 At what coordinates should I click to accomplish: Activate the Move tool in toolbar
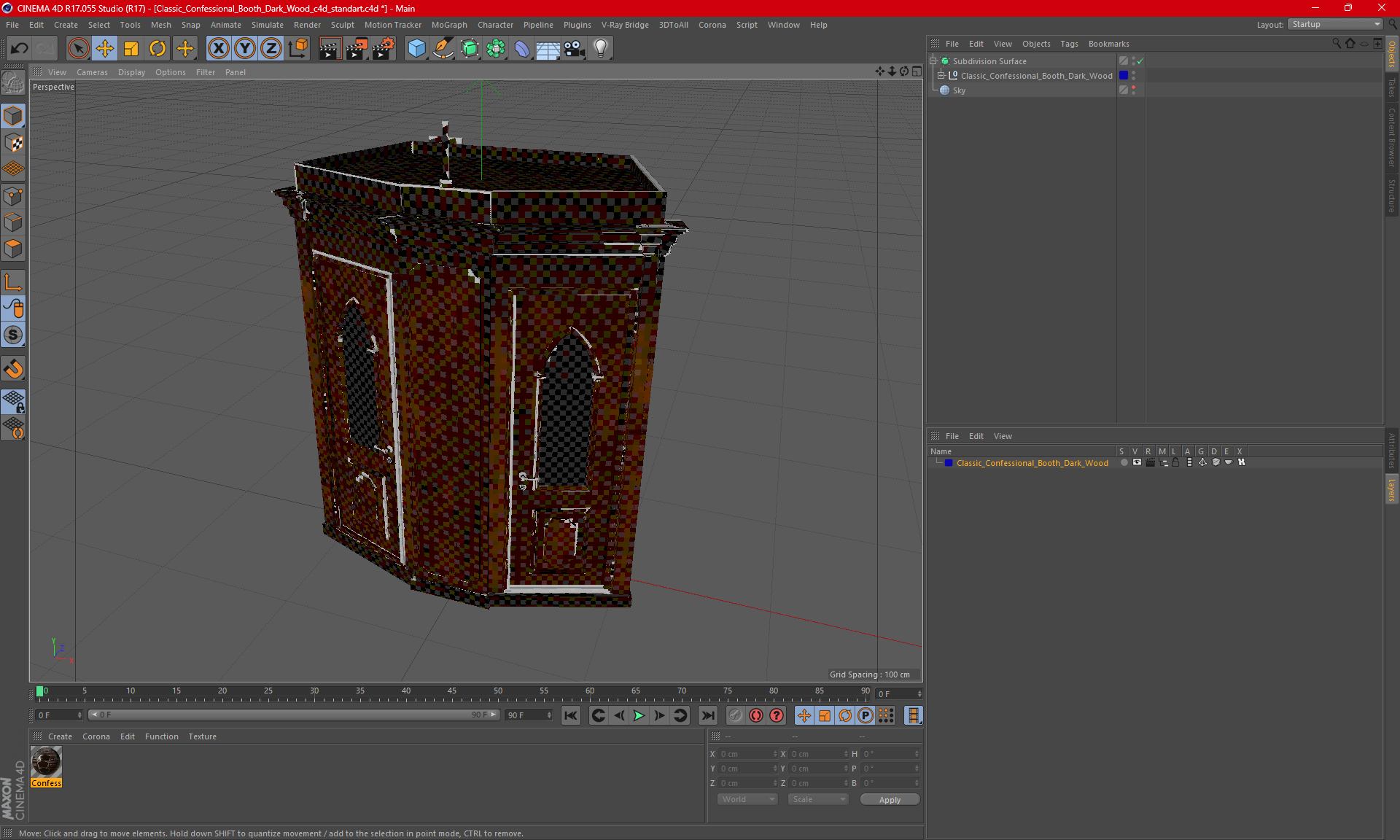tap(105, 48)
